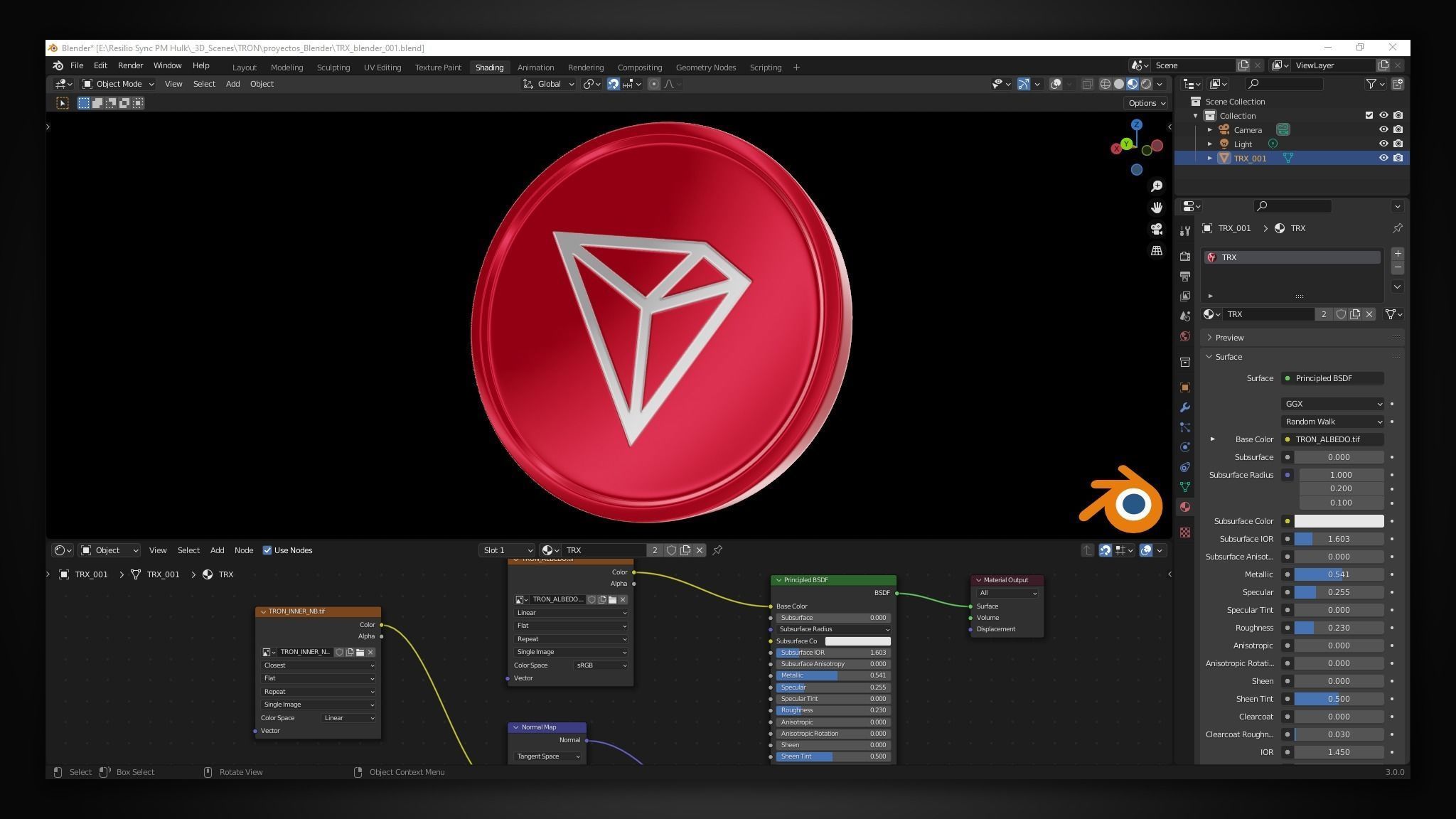Toggle snapping magnet in viewport header
This screenshot has width=1456, height=819.
614,84
